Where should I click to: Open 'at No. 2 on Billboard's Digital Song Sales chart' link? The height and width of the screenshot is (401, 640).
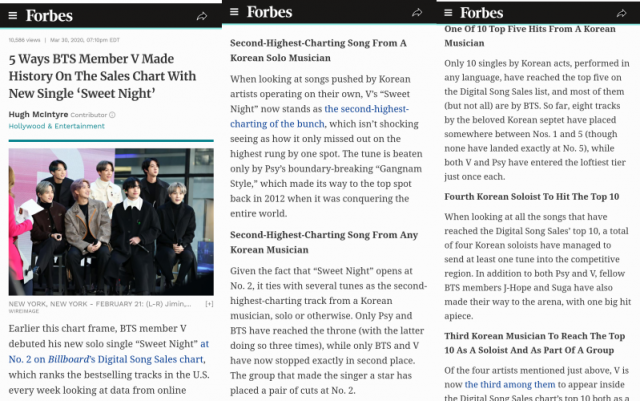tap(109, 352)
